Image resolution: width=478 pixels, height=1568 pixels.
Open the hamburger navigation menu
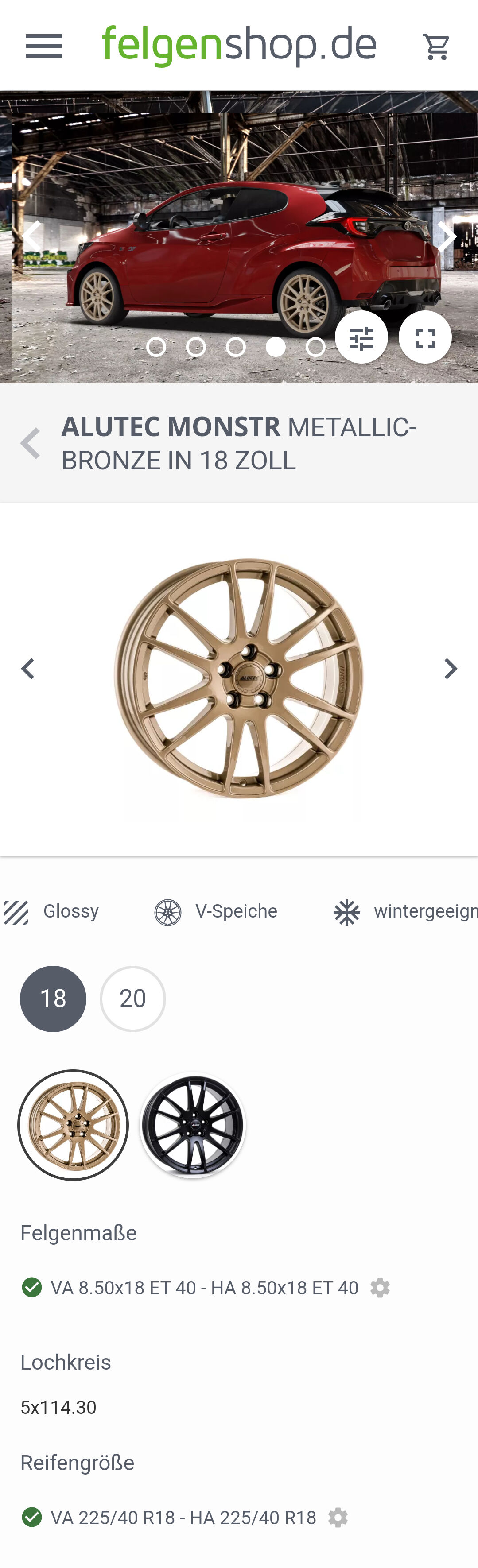point(44,46)
